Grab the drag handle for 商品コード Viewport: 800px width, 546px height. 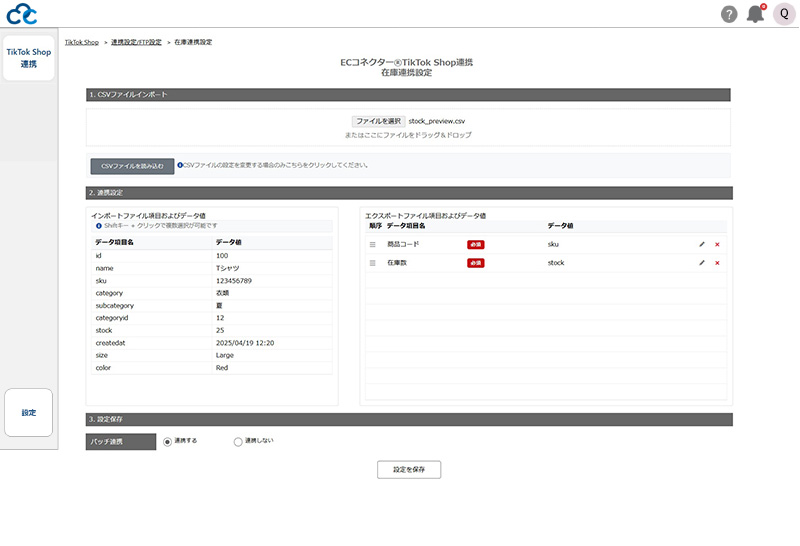tap(373, 244)
